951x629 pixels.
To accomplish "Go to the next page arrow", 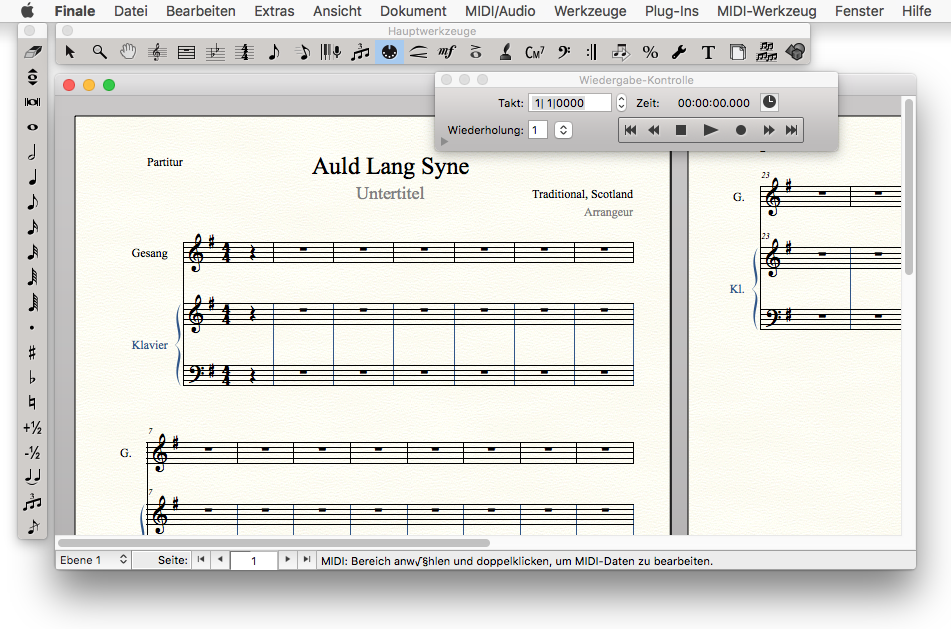I will [x=287, y=560].
